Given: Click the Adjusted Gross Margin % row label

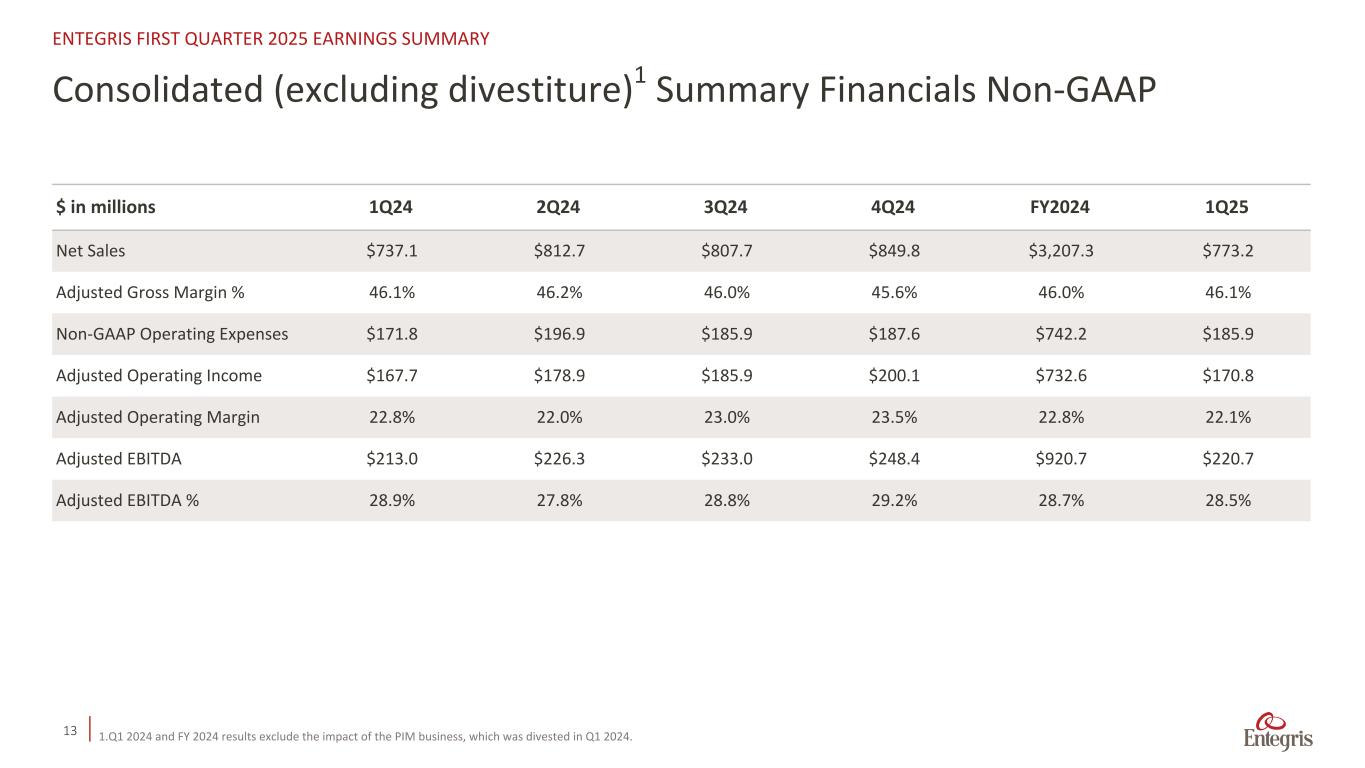Looking at the screenshot, I should pyautogui.click(x=149, y=292).
